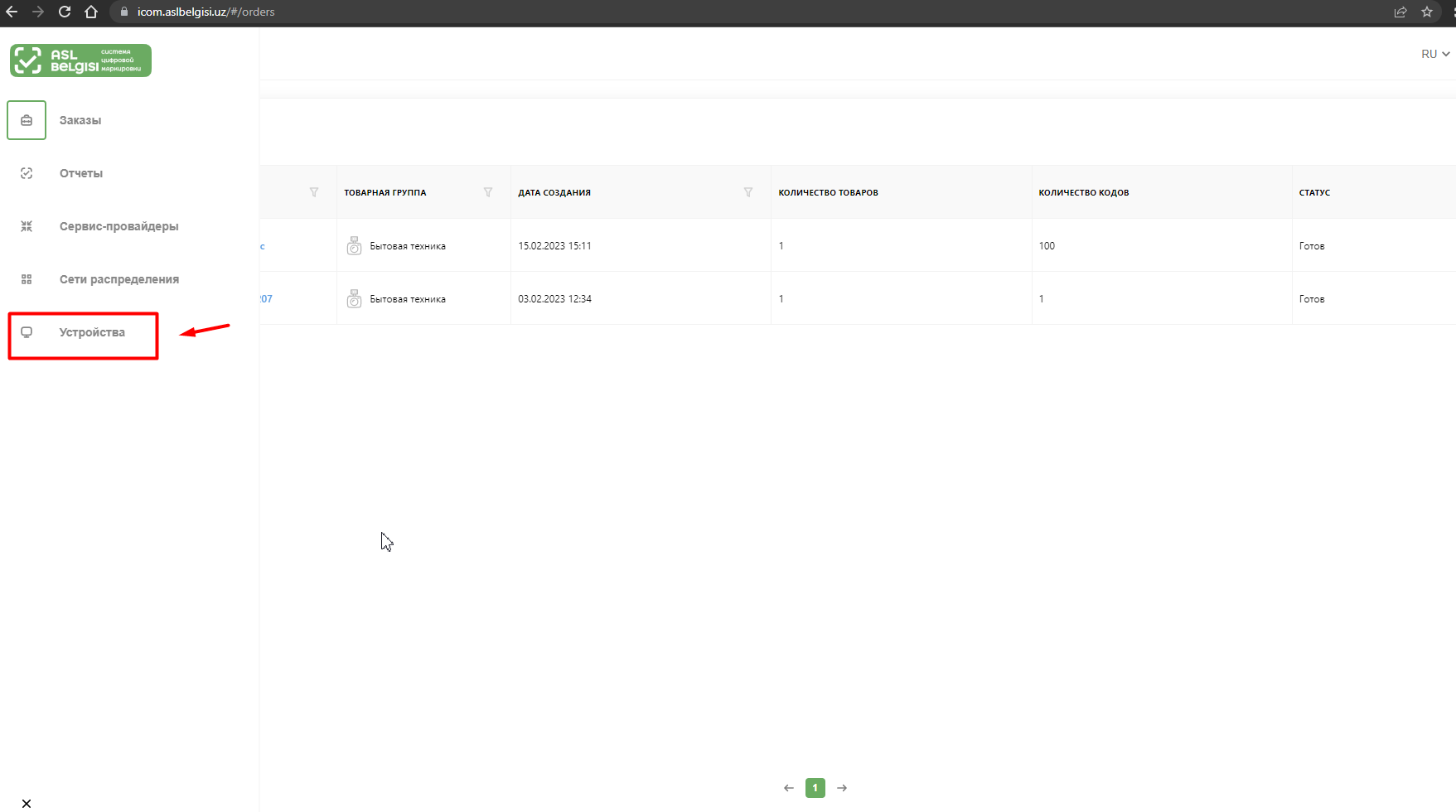Bookmark page with star icon

(1427, 12)
